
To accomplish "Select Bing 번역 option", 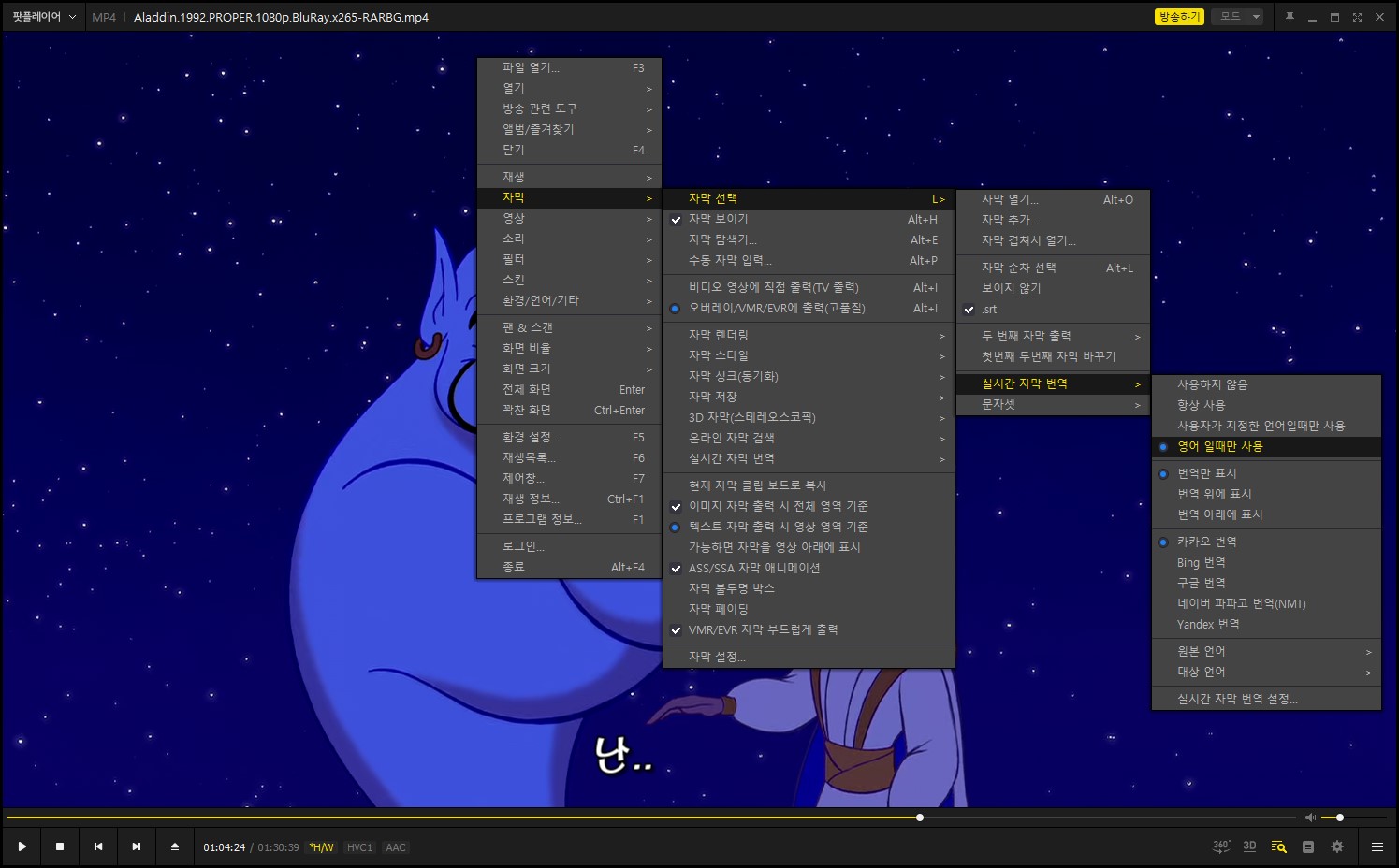I will [1267, 562].
